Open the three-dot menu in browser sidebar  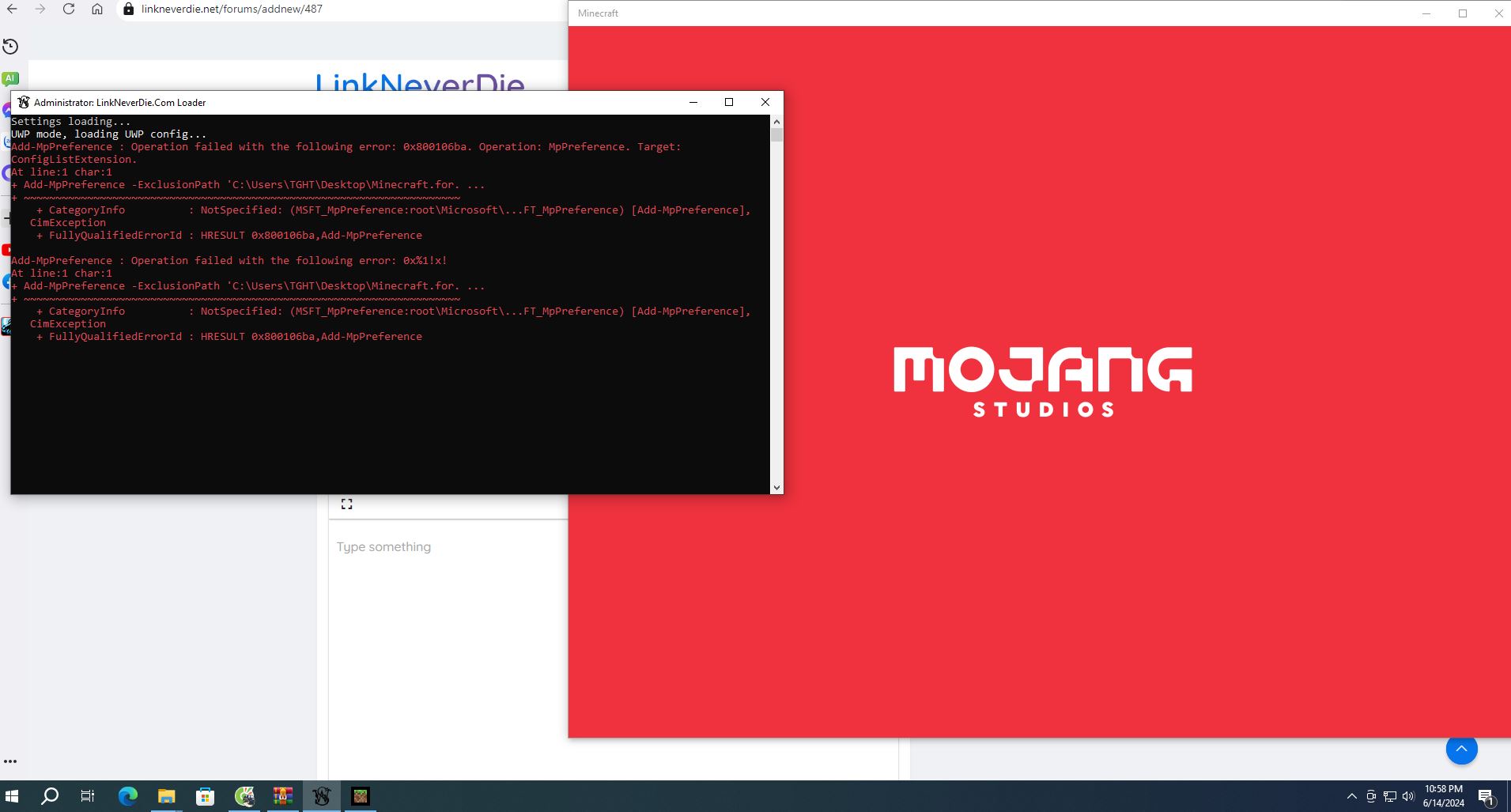tap(10, 761)
